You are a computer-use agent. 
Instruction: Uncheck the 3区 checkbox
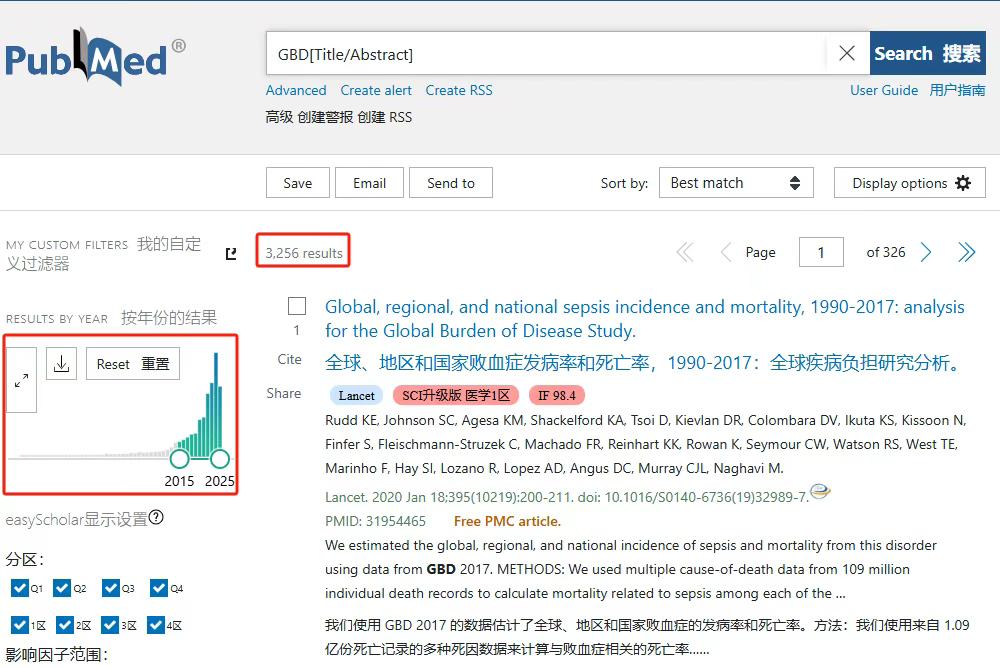tap(110, 625)
